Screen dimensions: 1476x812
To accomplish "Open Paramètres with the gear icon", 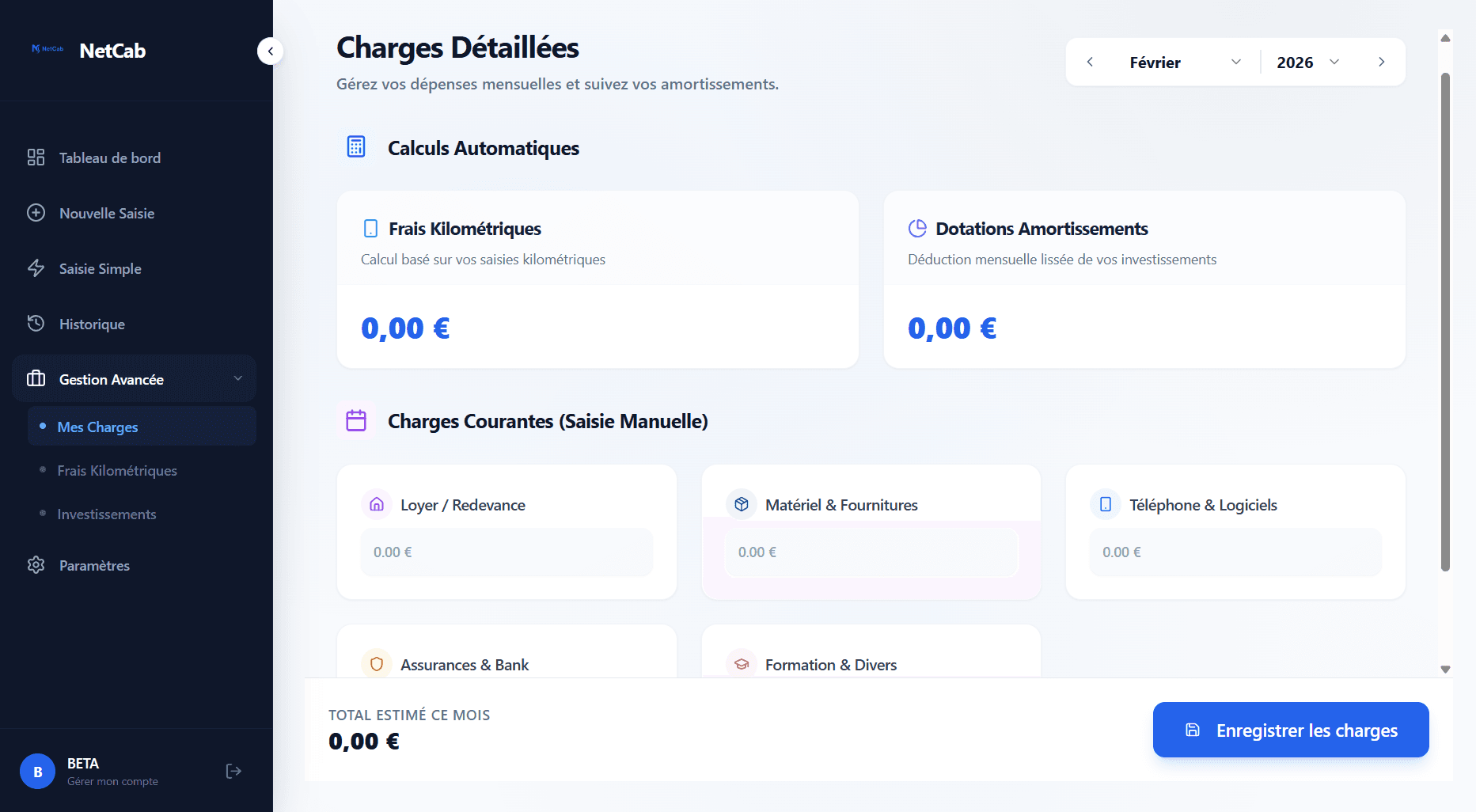I will coord(36,565).
